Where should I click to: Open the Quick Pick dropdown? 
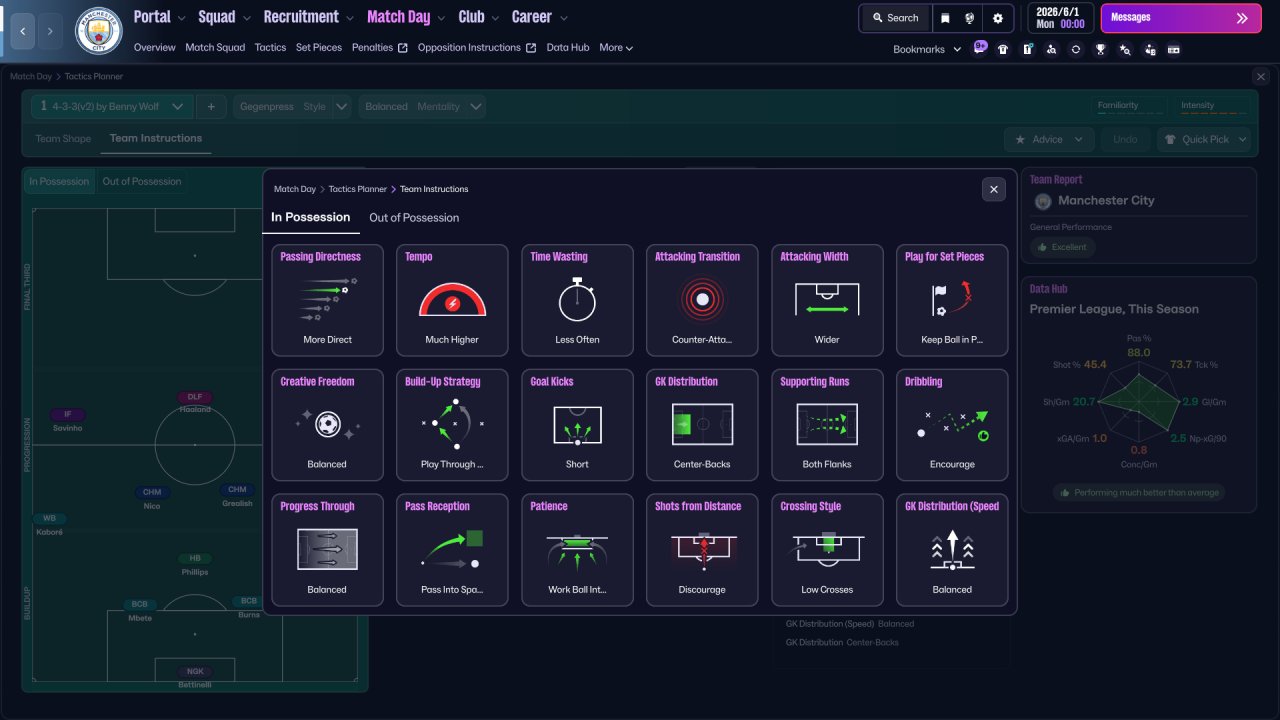click(1204, 139)
